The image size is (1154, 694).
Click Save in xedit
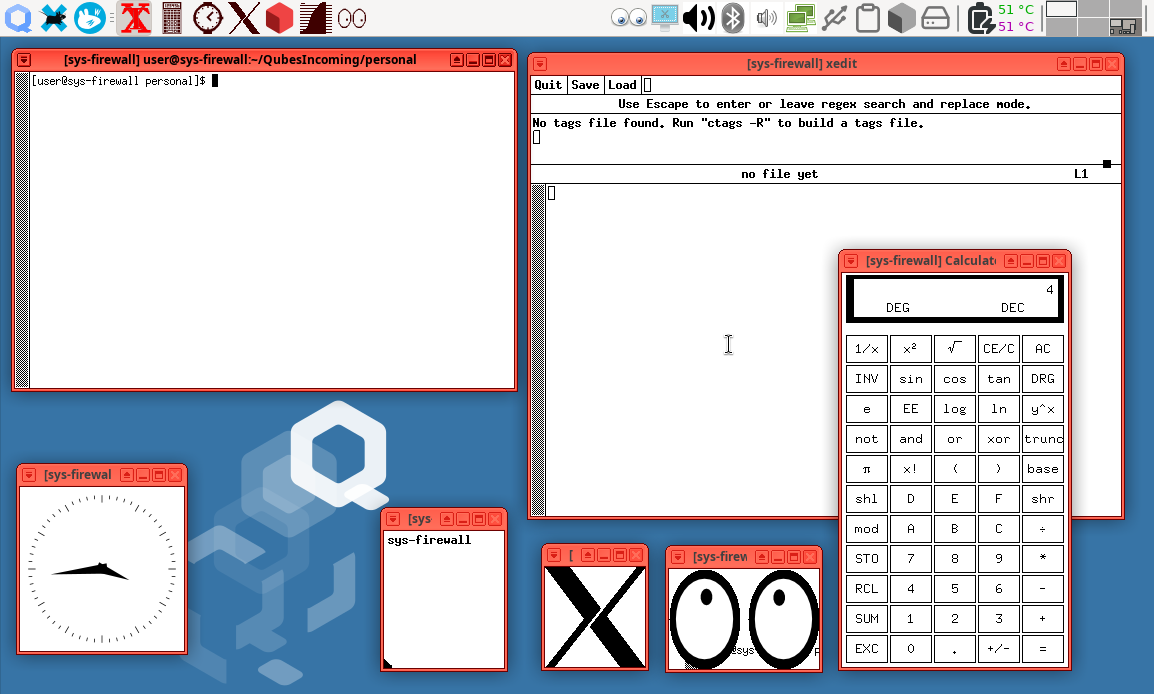coord(585,85)
